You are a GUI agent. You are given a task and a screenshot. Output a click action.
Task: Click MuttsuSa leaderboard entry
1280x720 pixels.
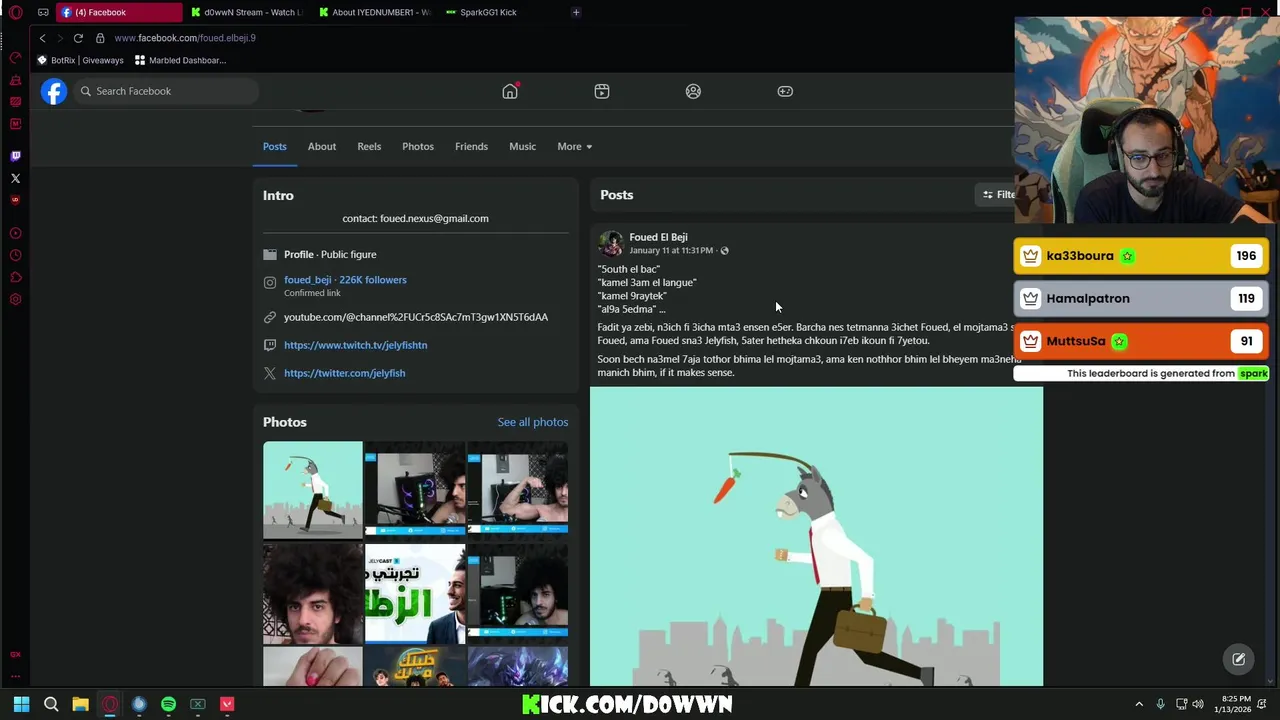click(x=1141, y=341)
